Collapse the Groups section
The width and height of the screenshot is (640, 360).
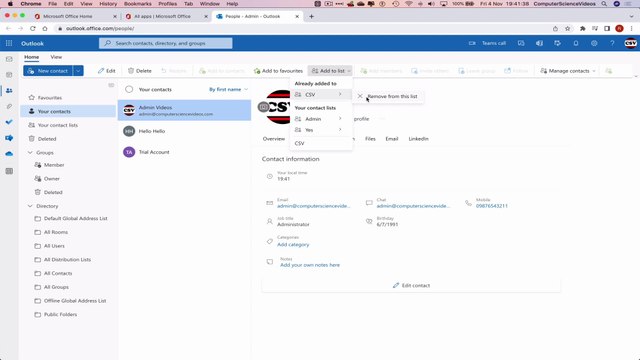coord(30,153)
